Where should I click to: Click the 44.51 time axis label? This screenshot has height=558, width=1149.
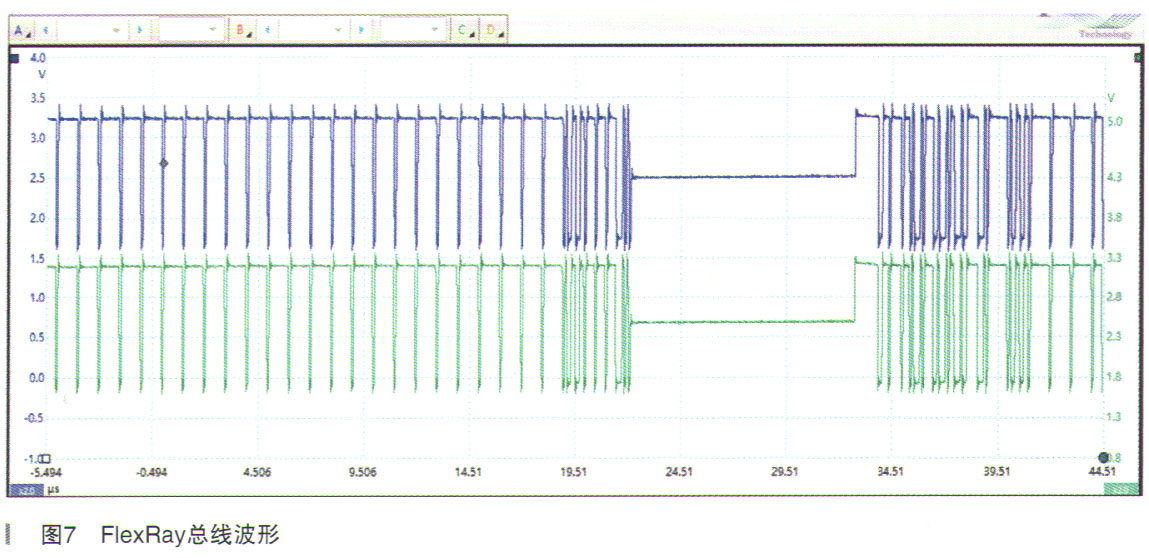click(1101, 472)
